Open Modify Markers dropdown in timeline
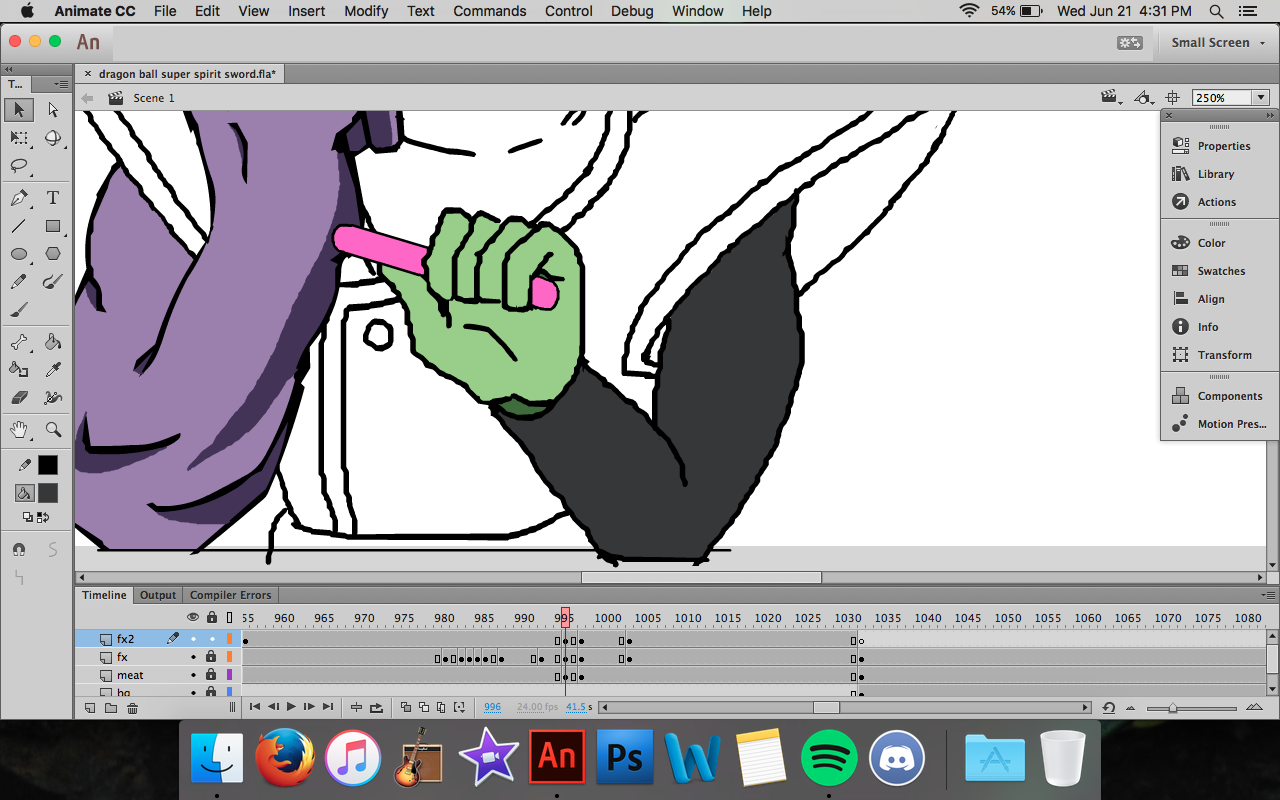Screen dimensions: 1280x800 (x=459, y=708)
